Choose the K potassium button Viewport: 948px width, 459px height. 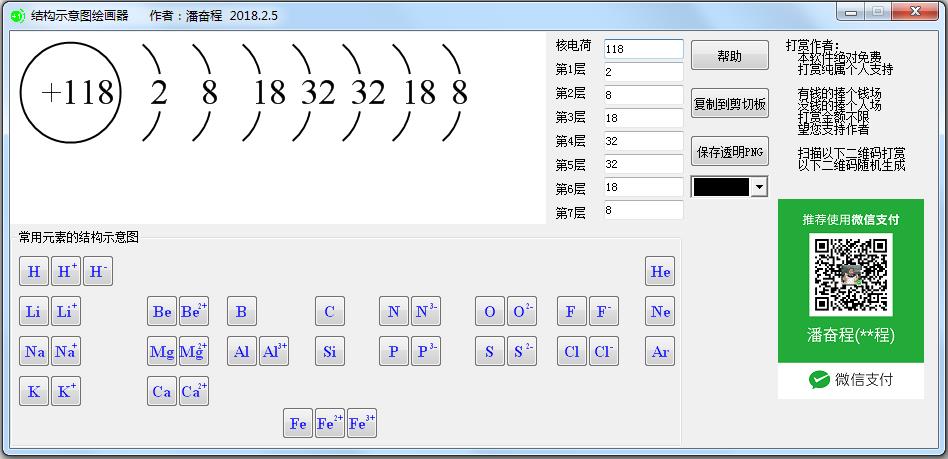[34, 391]
